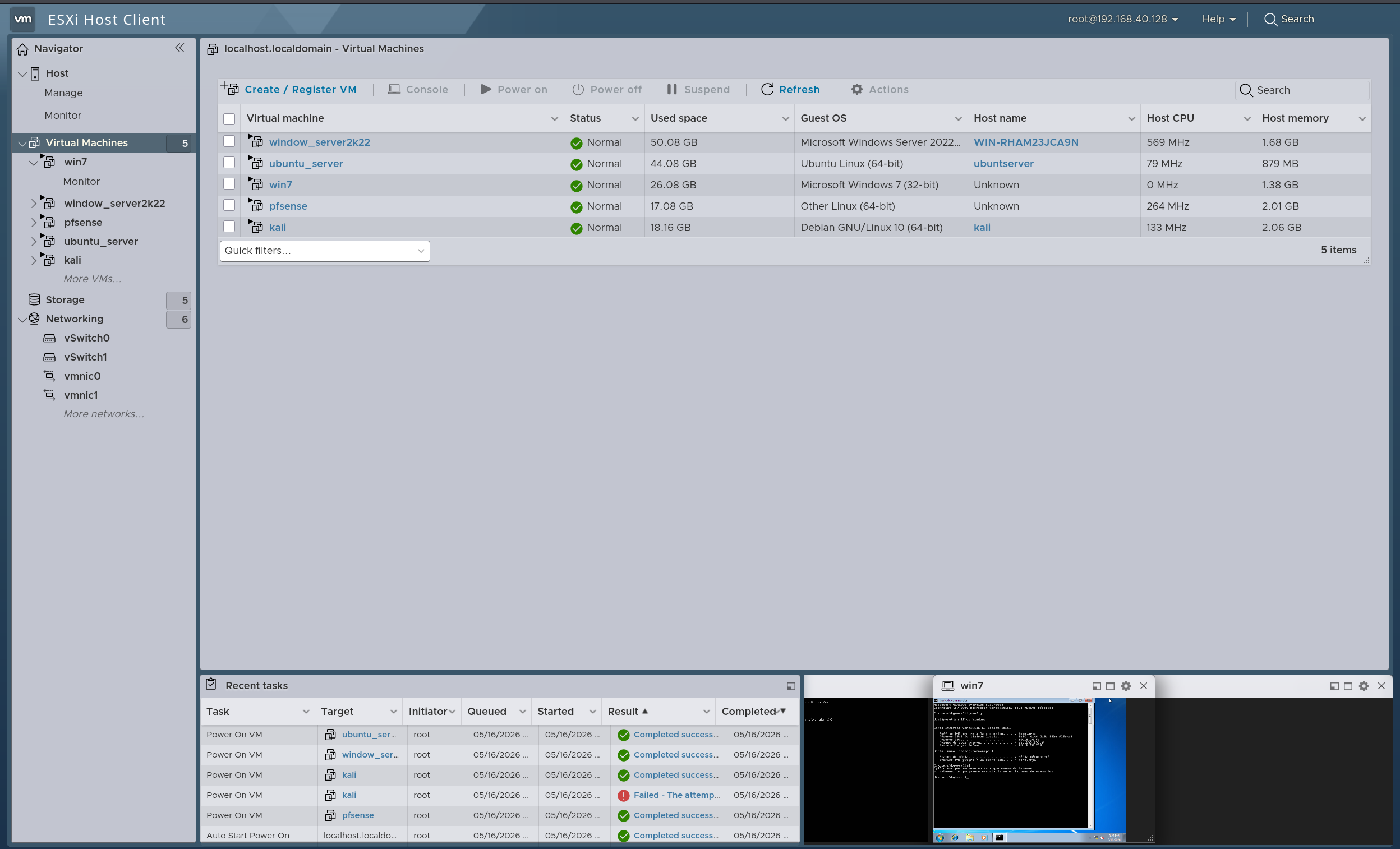Click More VMs... in Navigator
Viewport: 1400px width, 849px height.
92,278
